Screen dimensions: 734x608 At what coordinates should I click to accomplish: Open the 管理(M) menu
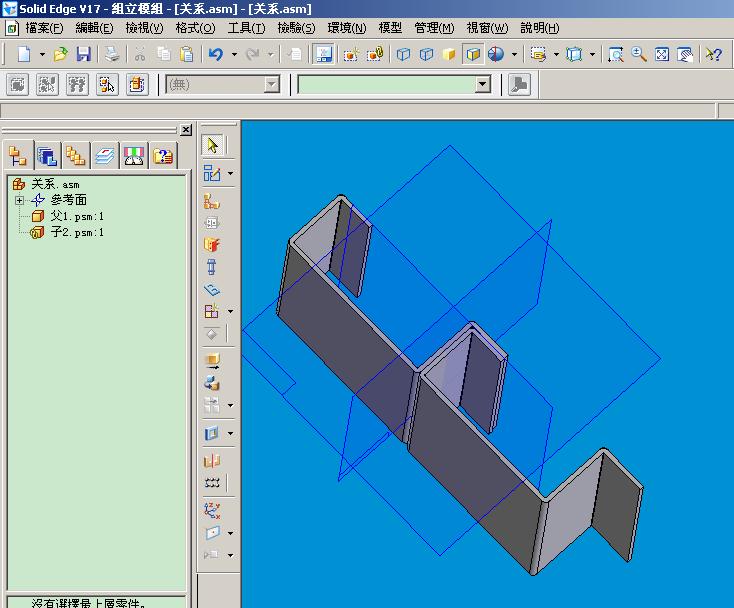pyautogui.click(x=434, y=28)
